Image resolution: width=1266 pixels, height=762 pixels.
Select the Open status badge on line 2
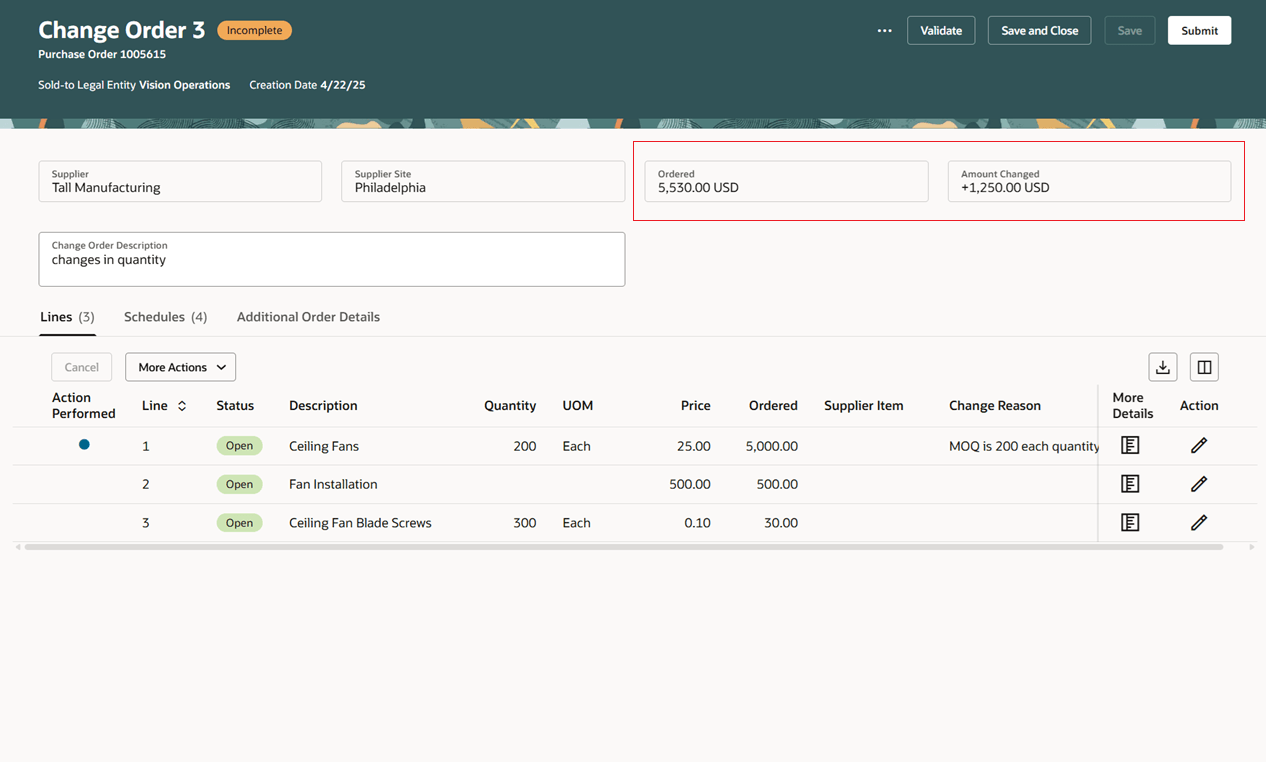coord(239,483)
